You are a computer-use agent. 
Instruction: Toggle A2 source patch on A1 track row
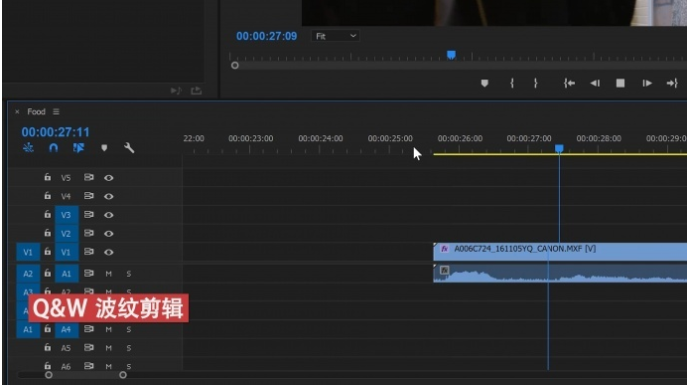[x=28, y=274]
